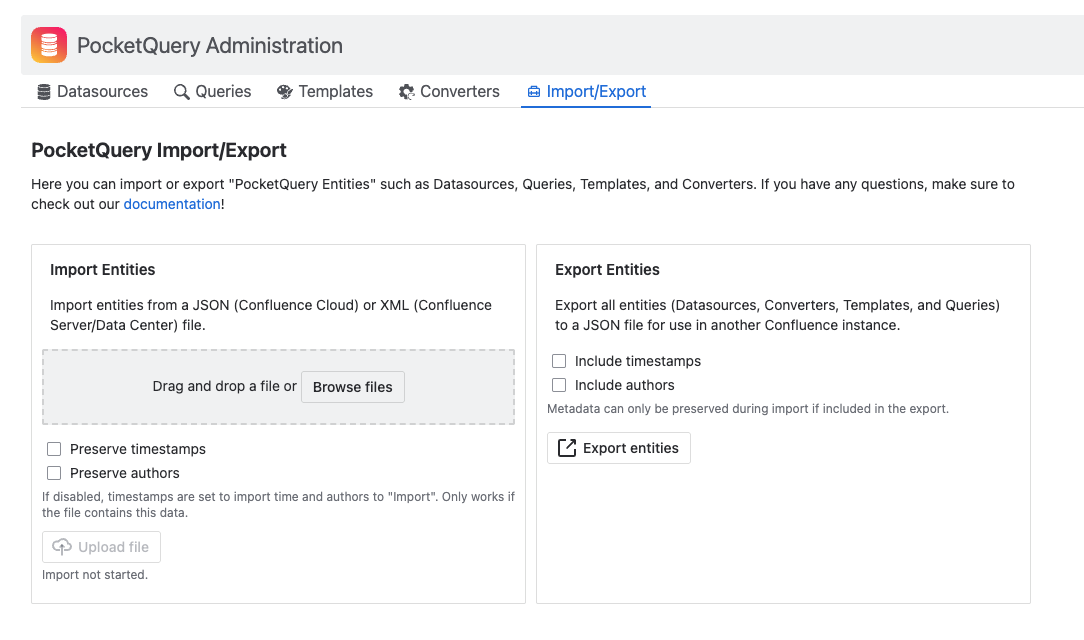This screenshot has width=1084, height=640.
Task: Click the PocketQuery Import/Export heading
Action: click(x=159, y=150)
